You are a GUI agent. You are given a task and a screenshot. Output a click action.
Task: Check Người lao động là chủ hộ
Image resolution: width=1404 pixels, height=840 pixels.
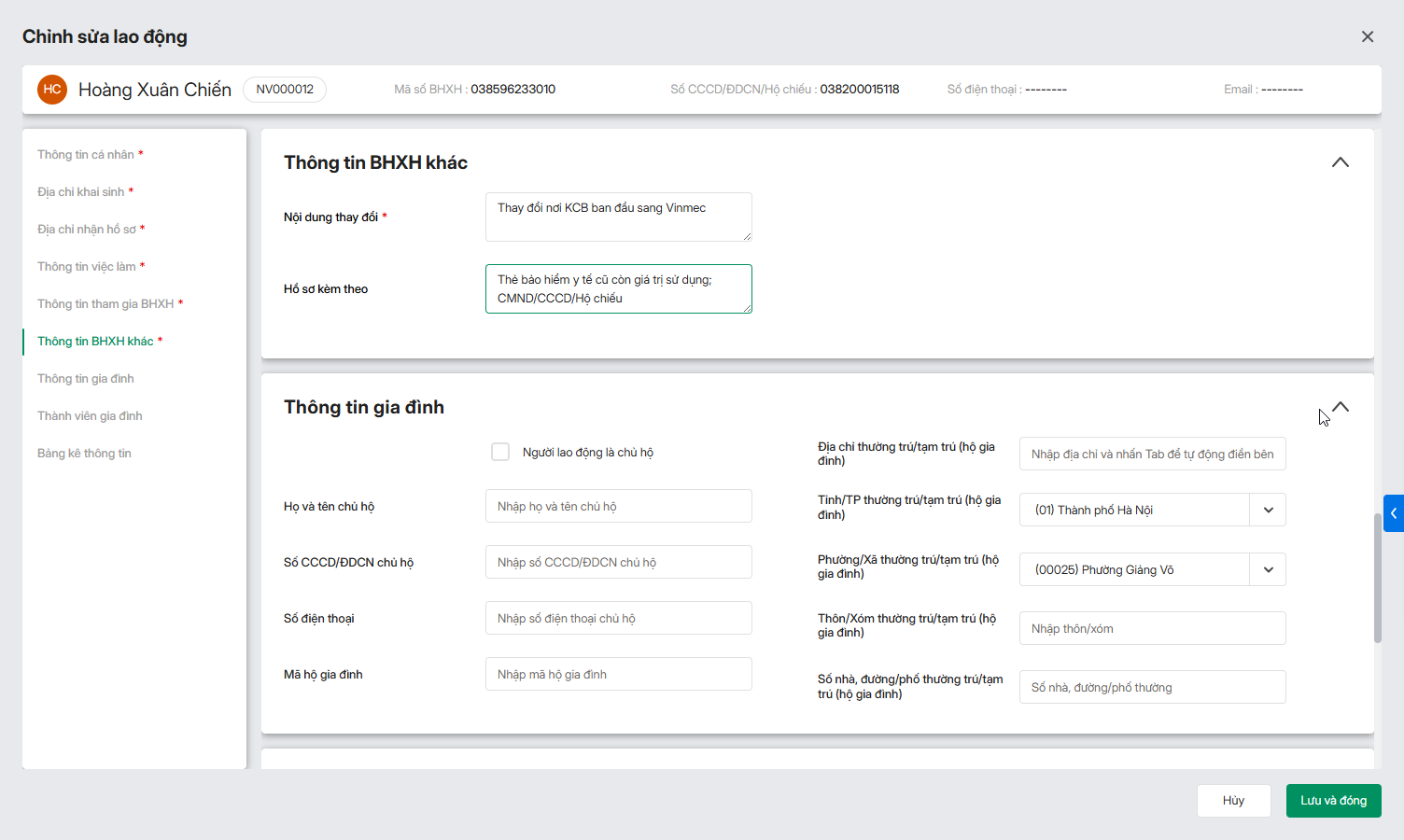(500, 452)
